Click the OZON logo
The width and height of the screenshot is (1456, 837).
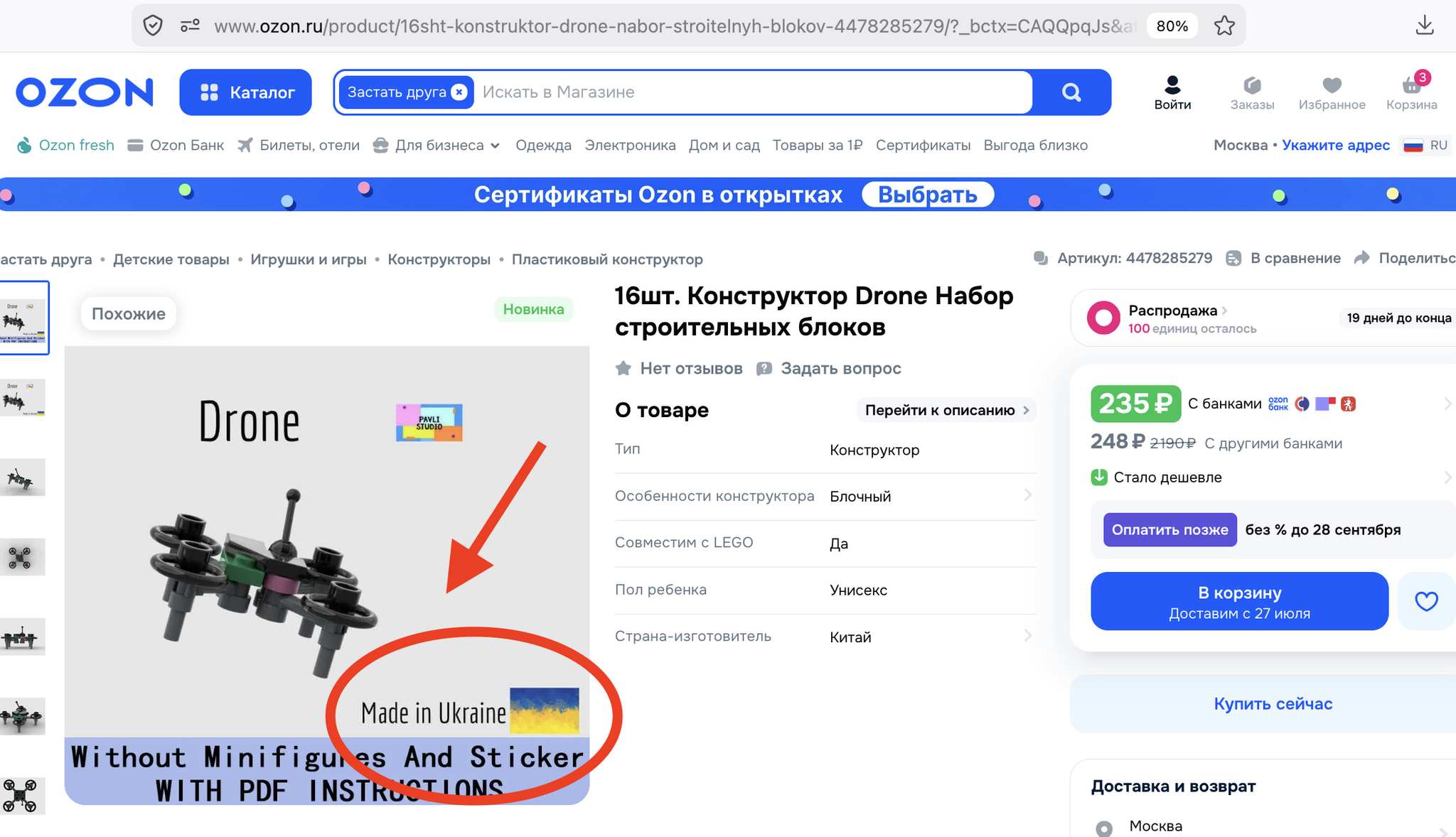[85, 92]
